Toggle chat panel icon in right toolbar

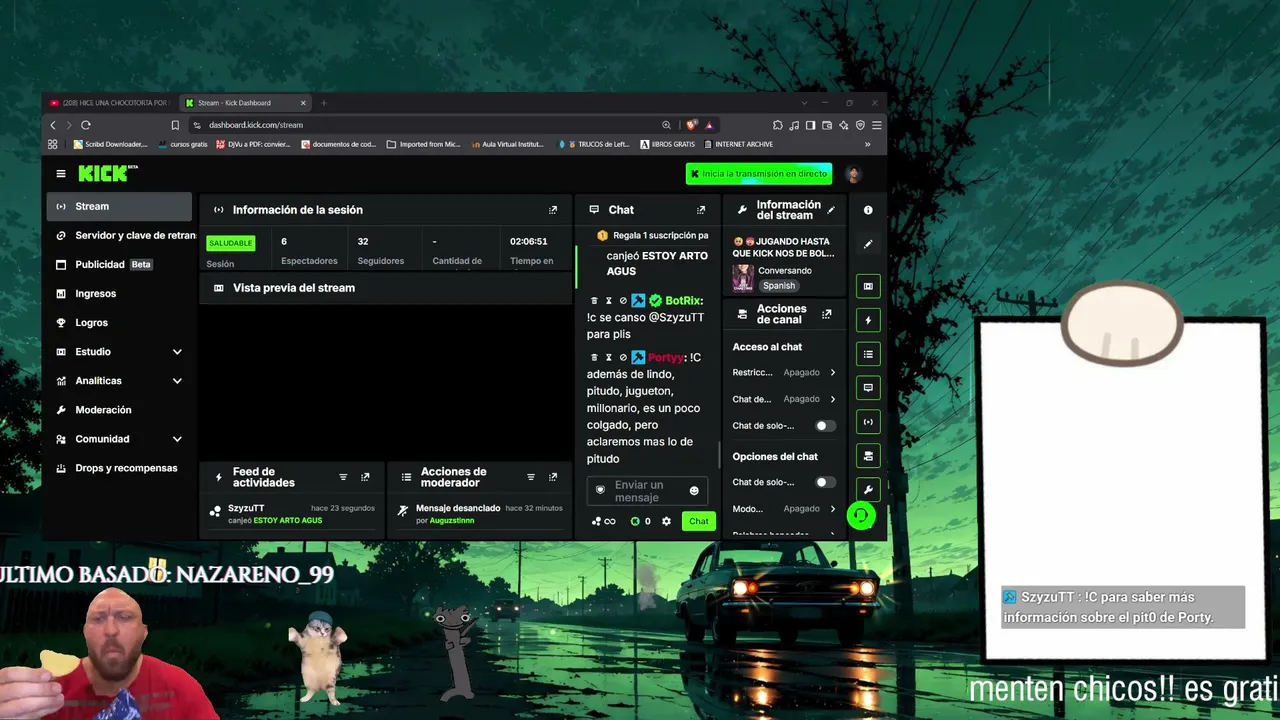[868, 388]
